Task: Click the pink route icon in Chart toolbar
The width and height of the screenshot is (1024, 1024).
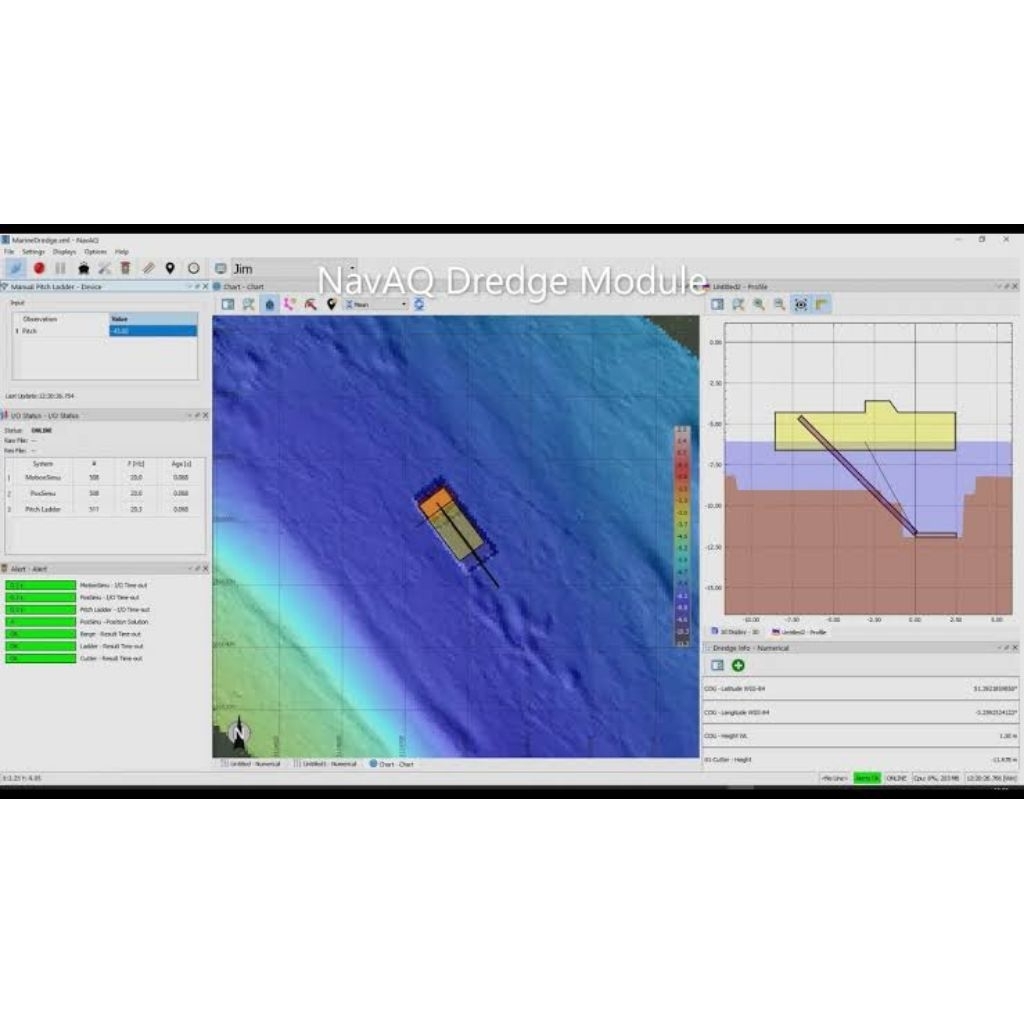Action: pyautogui.click(x=289, y=304)
